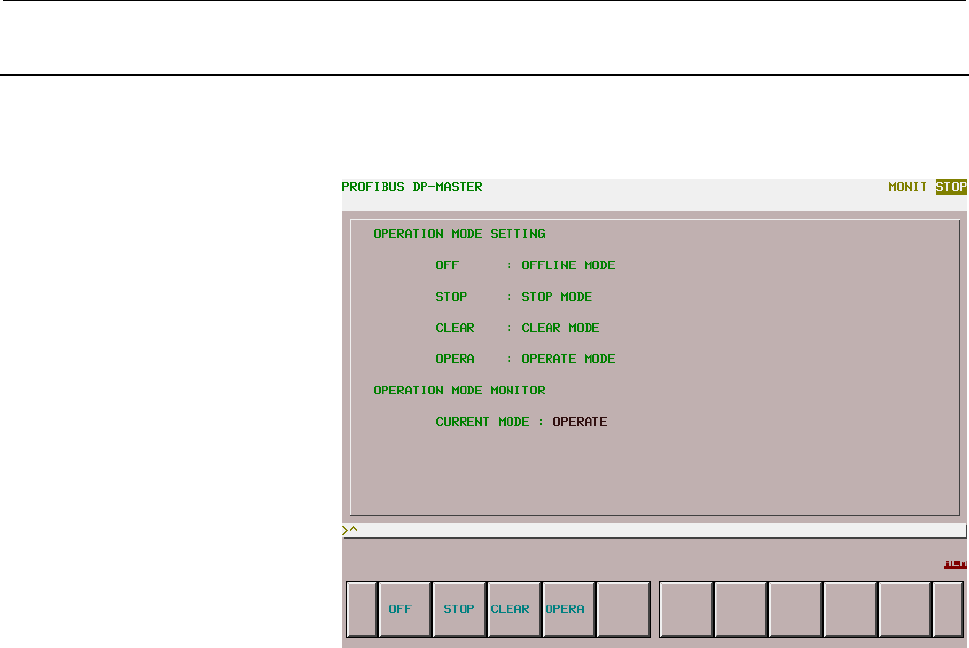Click the blank softkey right of OPERA
Screen dimensions: 969x648
click(x=624, y=609)
